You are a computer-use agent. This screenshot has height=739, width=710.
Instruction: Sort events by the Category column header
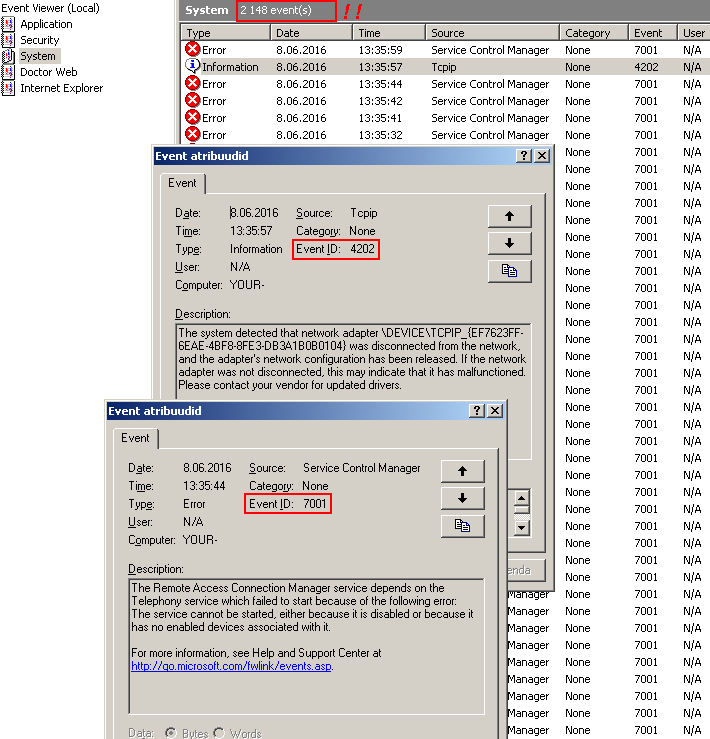pyautogui.click(x=594, y=33)
